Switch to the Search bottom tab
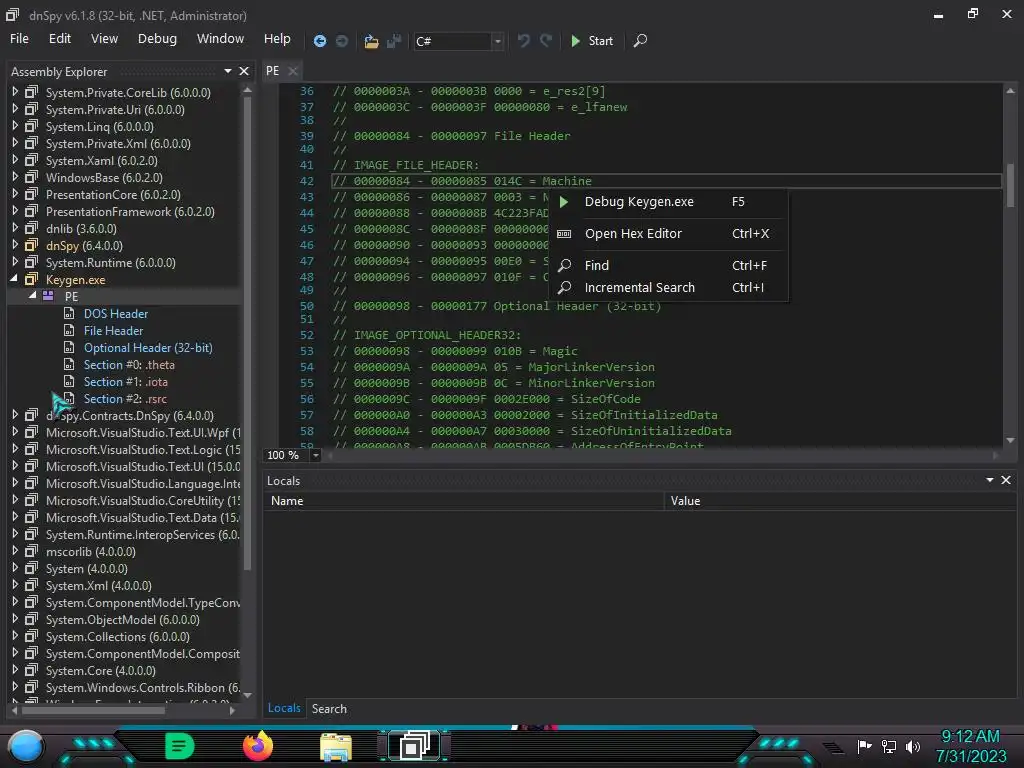This screenshot has height=768, width=1024. [x=329, y=709]
